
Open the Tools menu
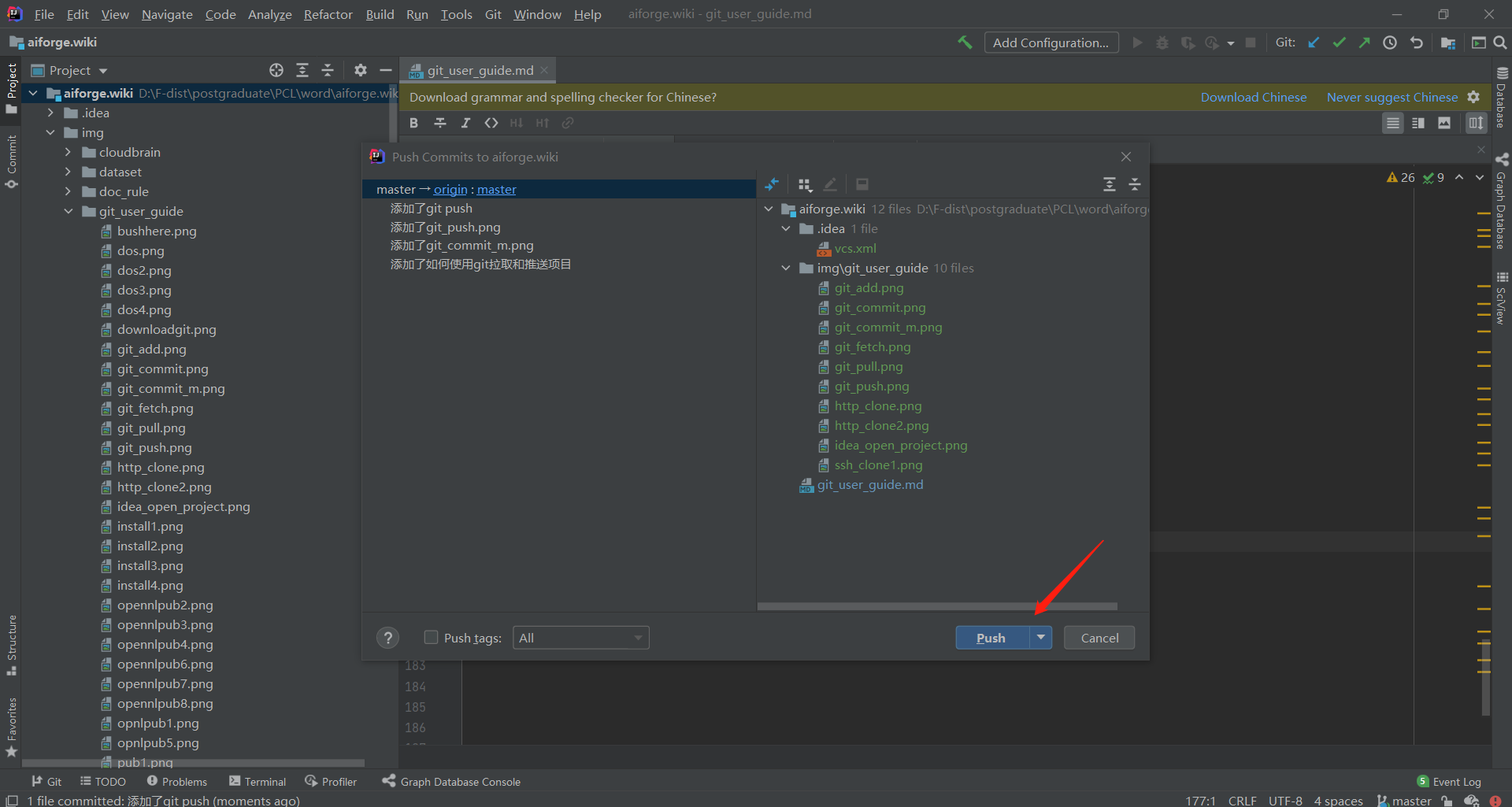[x=456, y=14]
